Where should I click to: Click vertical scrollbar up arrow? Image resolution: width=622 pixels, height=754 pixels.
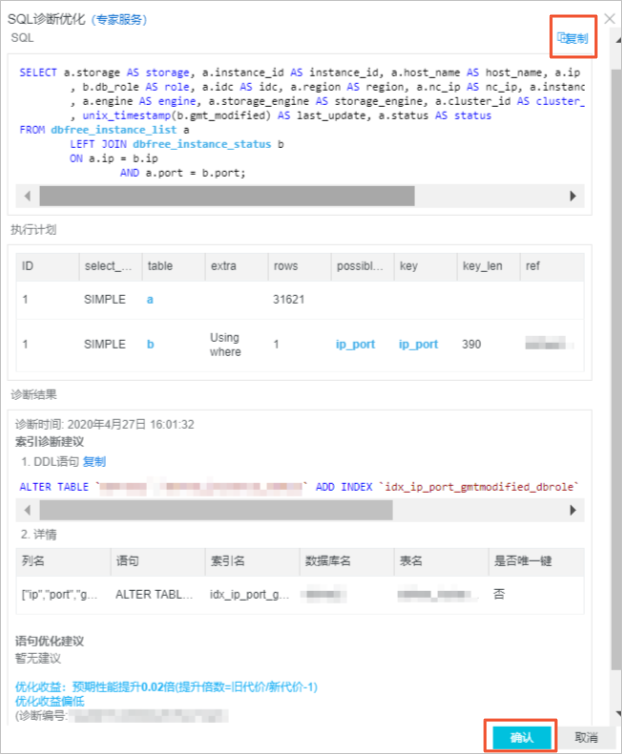coord(618,41)
